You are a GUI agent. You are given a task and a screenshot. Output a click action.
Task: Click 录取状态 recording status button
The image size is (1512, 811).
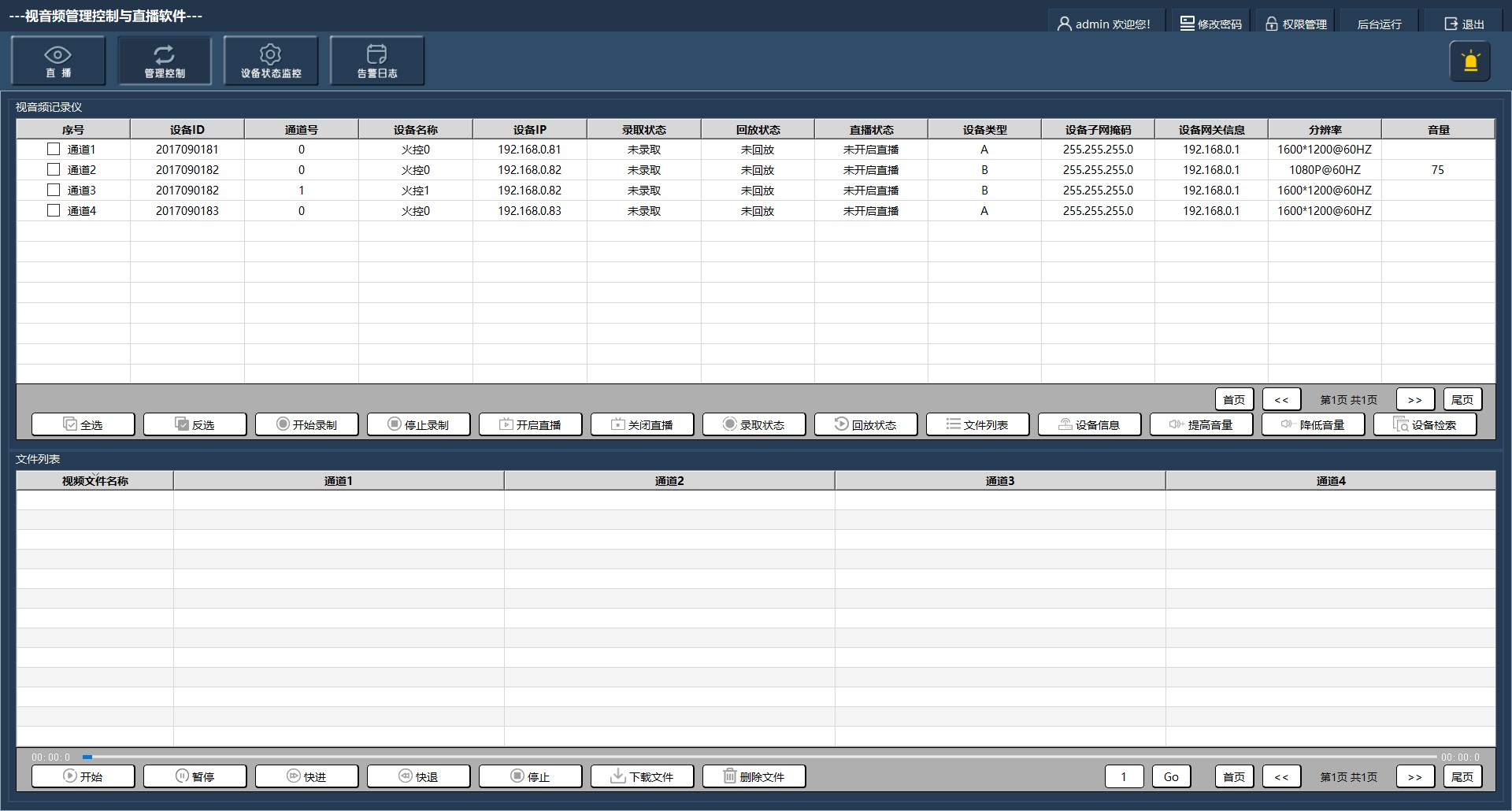pyautogui.click(x=754, y=424)
